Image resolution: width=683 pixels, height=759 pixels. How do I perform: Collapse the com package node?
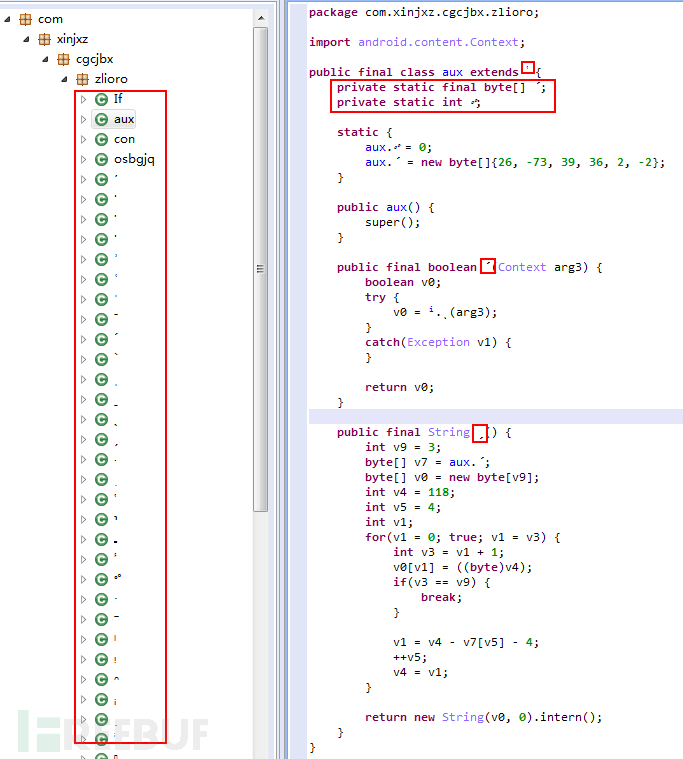(8, 19)
